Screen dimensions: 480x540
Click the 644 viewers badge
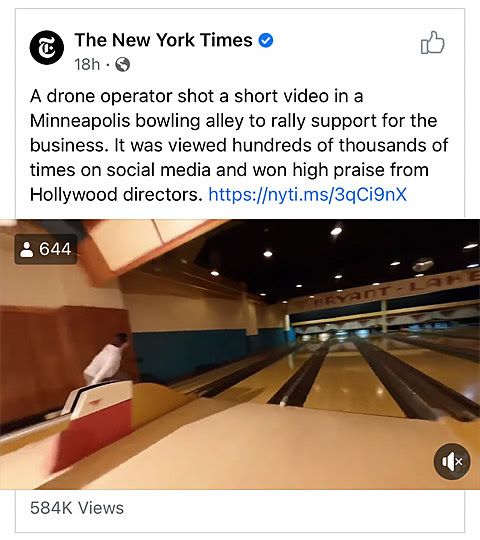(x=46, y=249)
